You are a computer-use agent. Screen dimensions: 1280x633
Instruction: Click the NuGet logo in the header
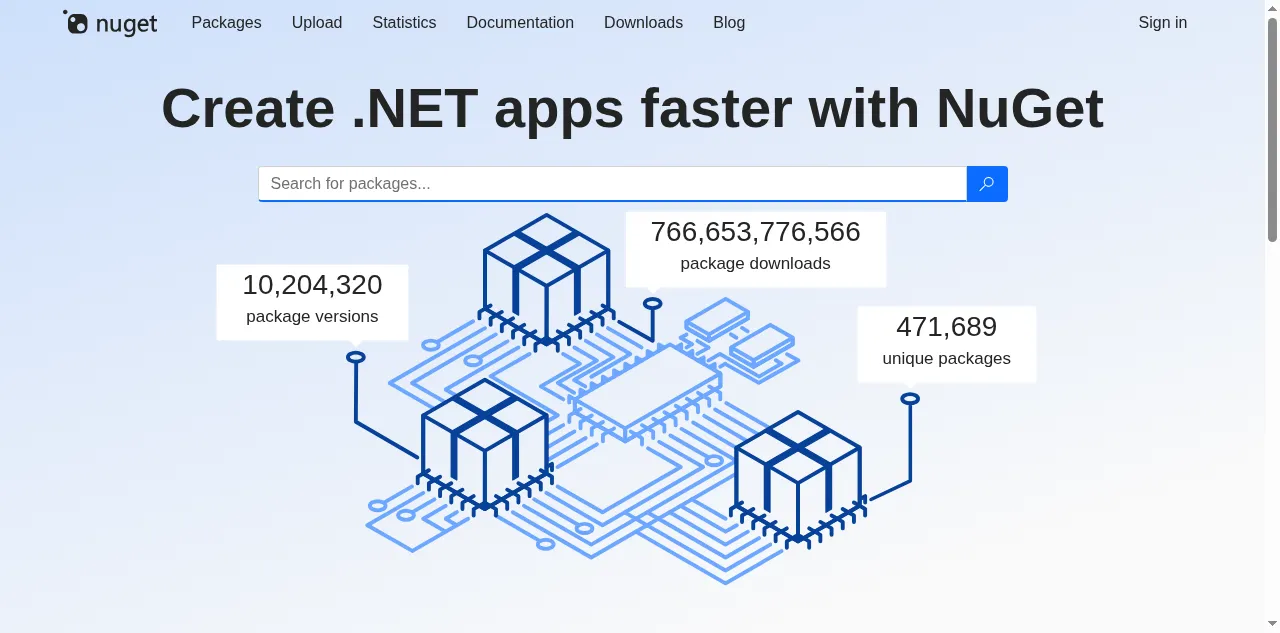click(110, 23)
